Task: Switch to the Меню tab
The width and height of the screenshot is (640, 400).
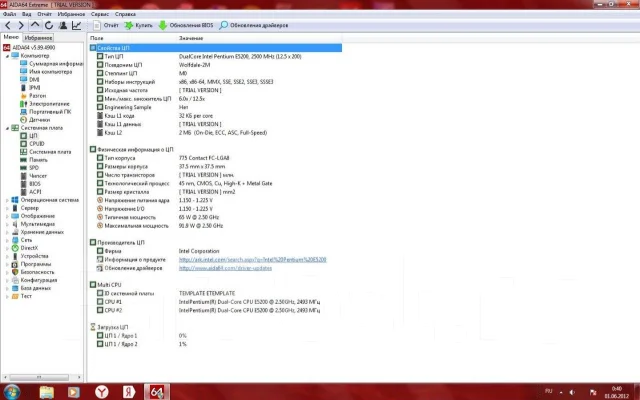Action: (11, 37)
